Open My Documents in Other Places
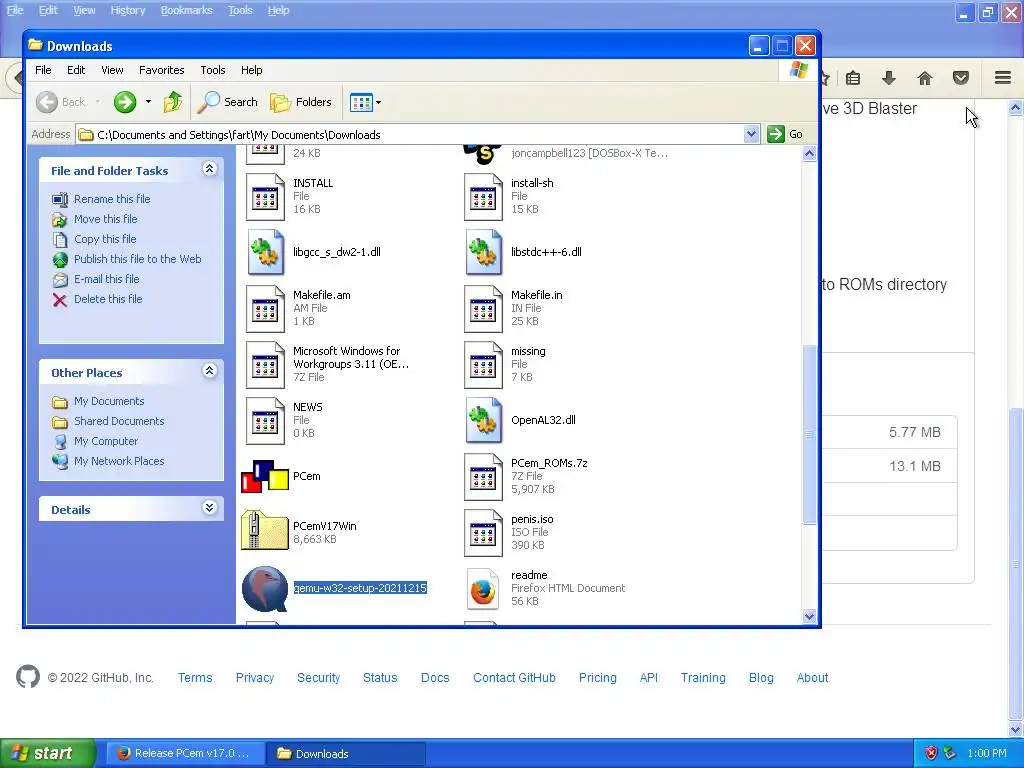Image resolution: width=1024 pixels, height=768 pixels. click(x=108, y=401)
